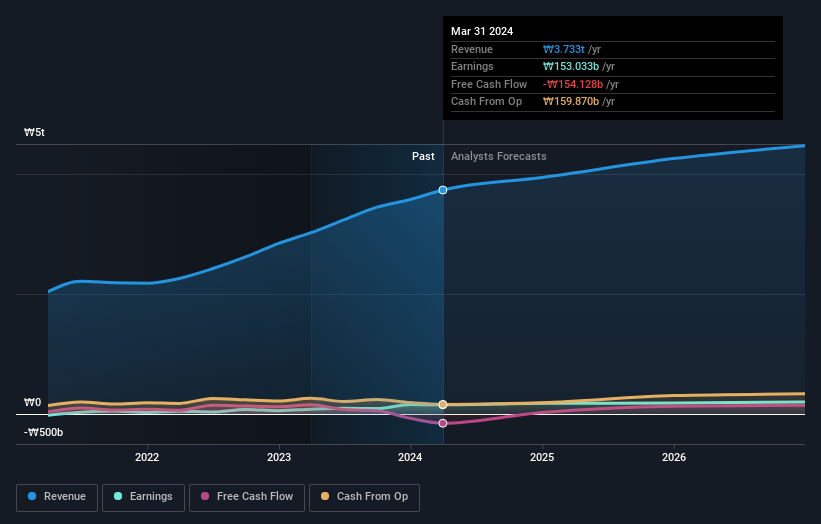This screenshot has height=524, width=821.
Task: Click the -₩500b y-axis label
Action: pyautogui.click(x=43, y=432)
